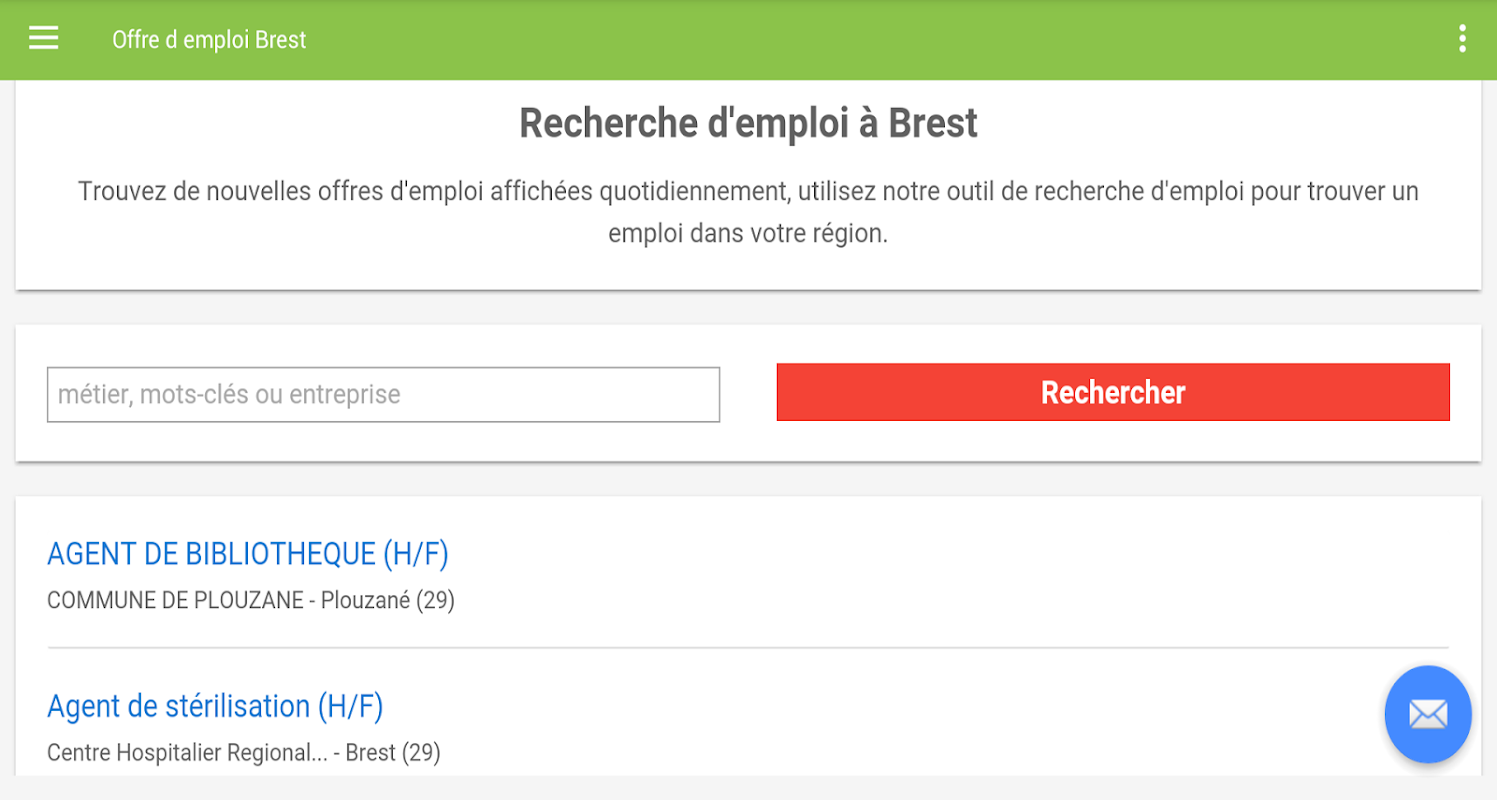This screenshot has height=800, width=1497.
Task: Open the three-dot overflow menu
Action: (x=1462, y=39)
